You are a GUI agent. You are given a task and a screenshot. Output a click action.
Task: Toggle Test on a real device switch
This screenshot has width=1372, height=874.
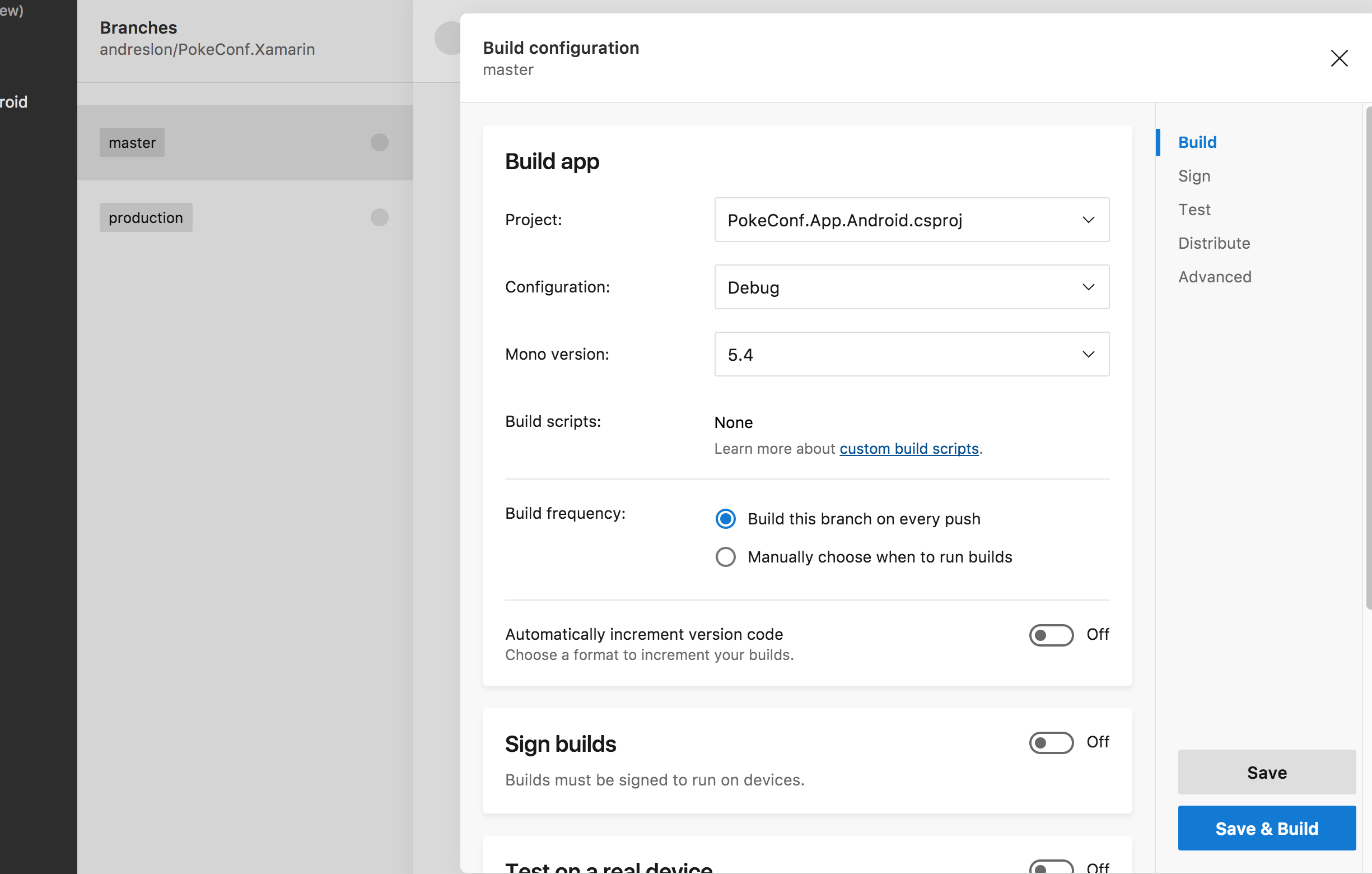point(1050,868)
